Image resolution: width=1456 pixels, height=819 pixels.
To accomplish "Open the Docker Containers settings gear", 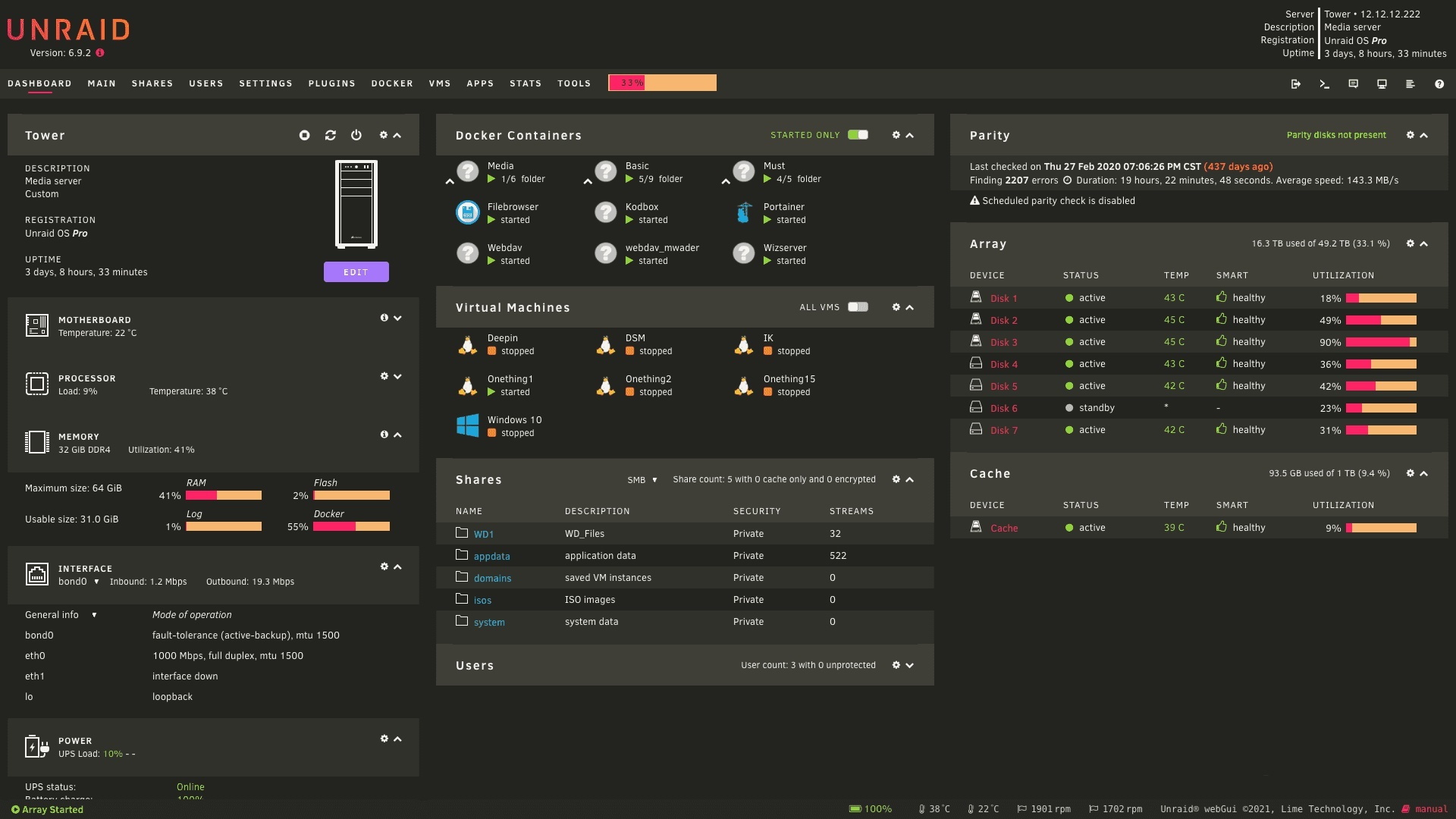I will 896,135.
